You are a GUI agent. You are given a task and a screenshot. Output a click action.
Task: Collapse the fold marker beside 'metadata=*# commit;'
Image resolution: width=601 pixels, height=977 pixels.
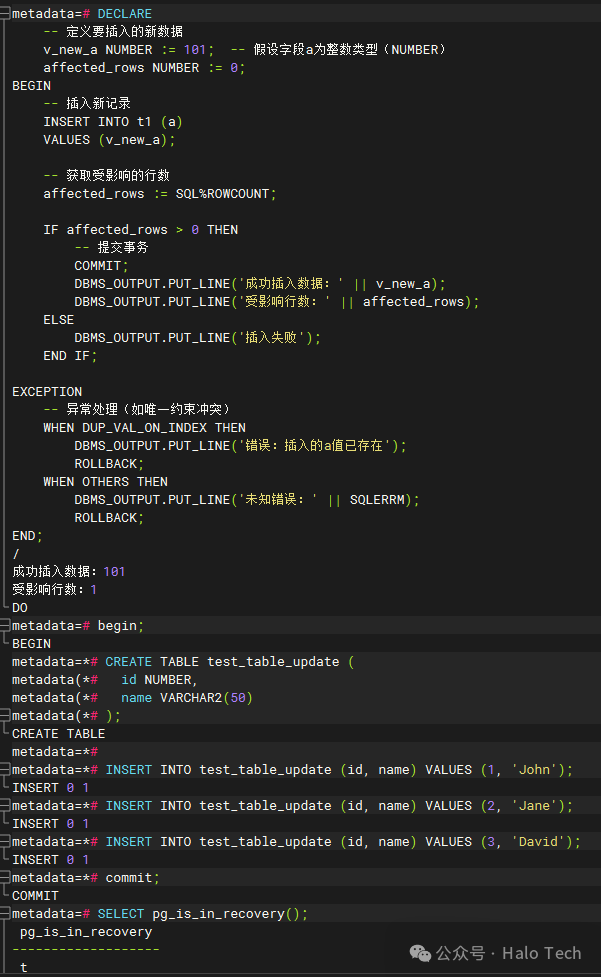[5, 877]
